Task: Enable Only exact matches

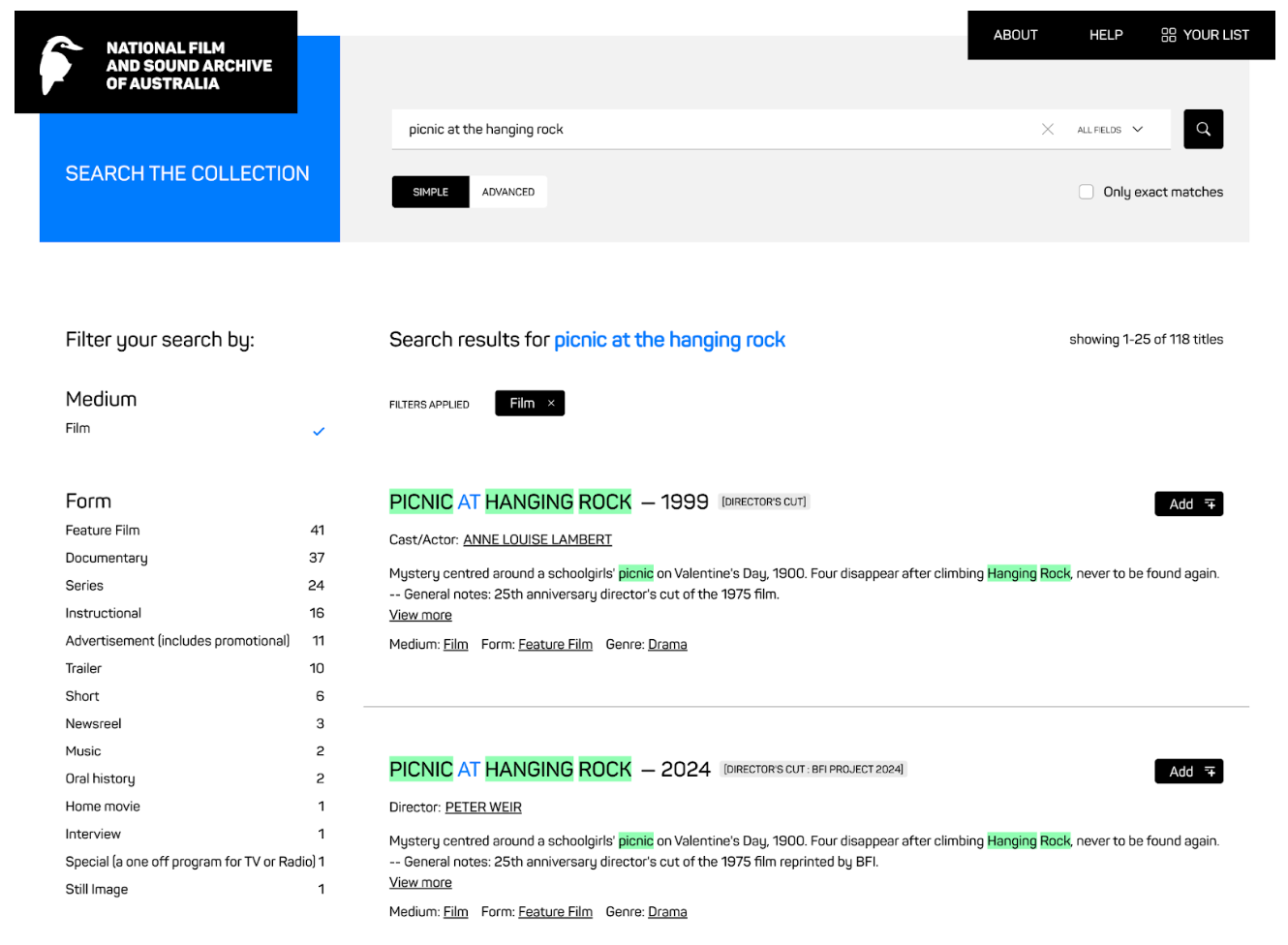Action: click(1086, 192)
